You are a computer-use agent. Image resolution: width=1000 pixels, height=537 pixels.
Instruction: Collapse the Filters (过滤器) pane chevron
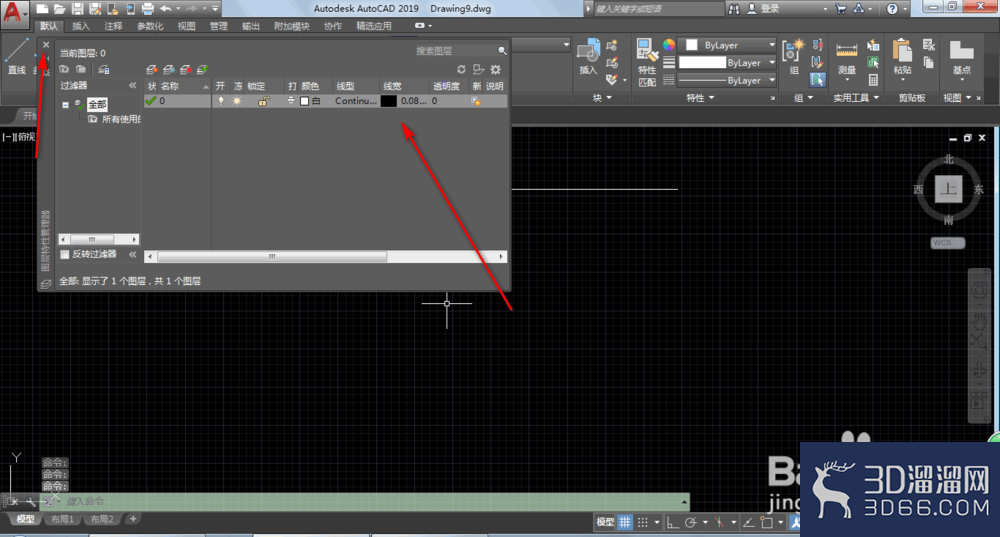133,85
